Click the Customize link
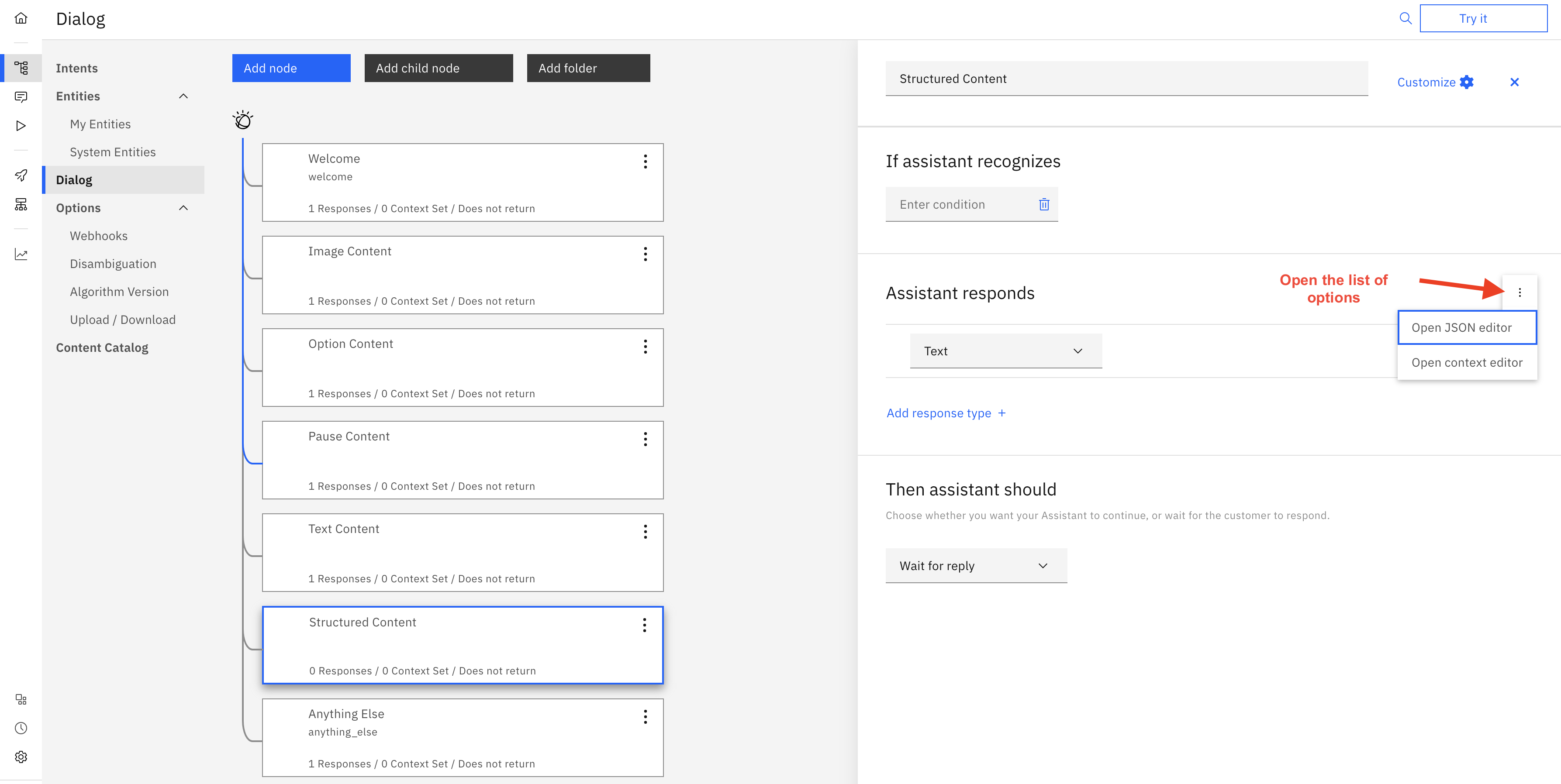 [x=1426, y=82]
